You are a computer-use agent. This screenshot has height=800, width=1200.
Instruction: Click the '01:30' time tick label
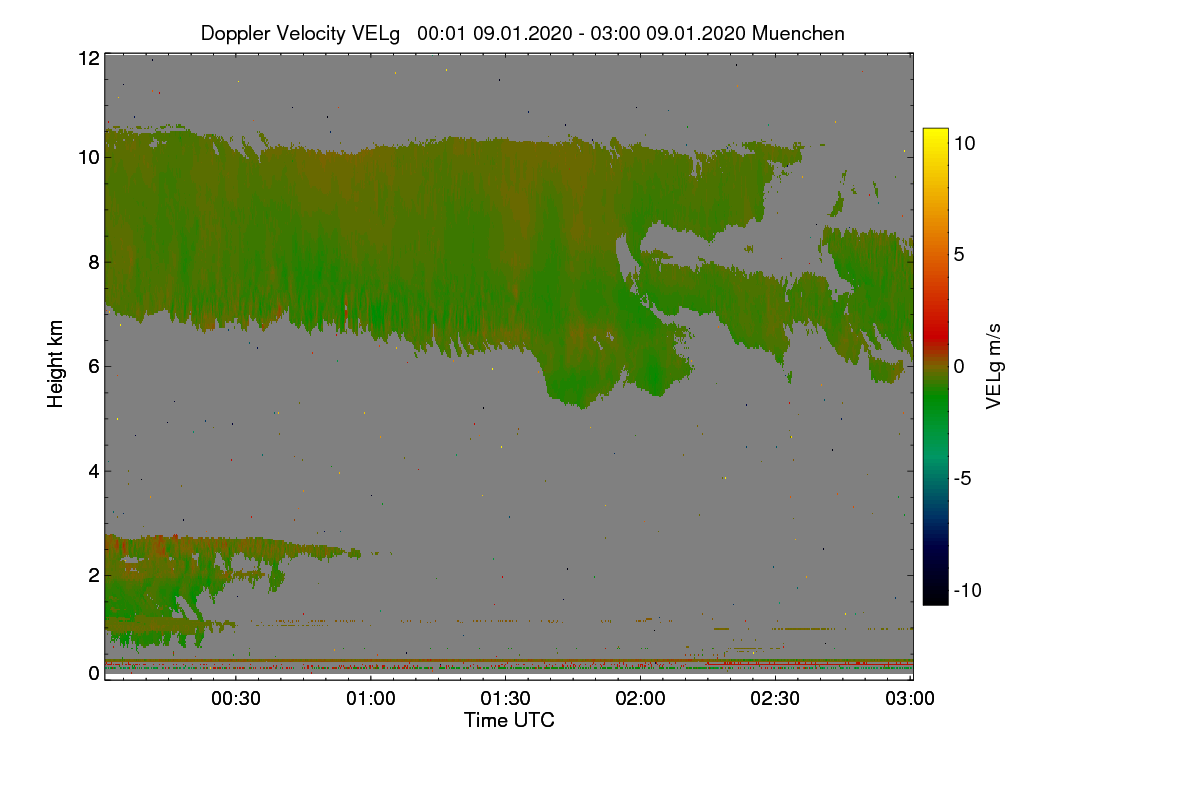[x=505, y=698]
